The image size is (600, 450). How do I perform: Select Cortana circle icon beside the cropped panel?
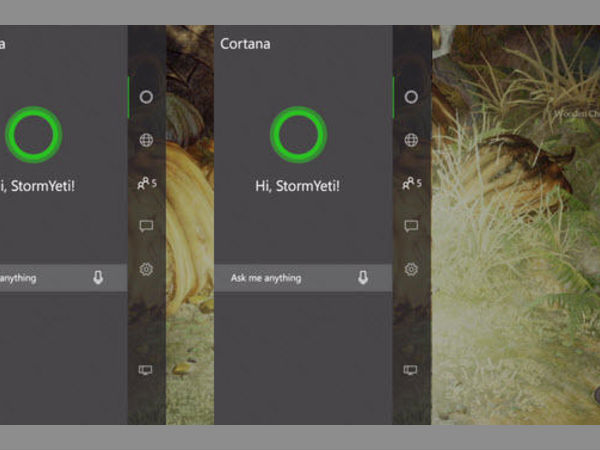(146, 97)
